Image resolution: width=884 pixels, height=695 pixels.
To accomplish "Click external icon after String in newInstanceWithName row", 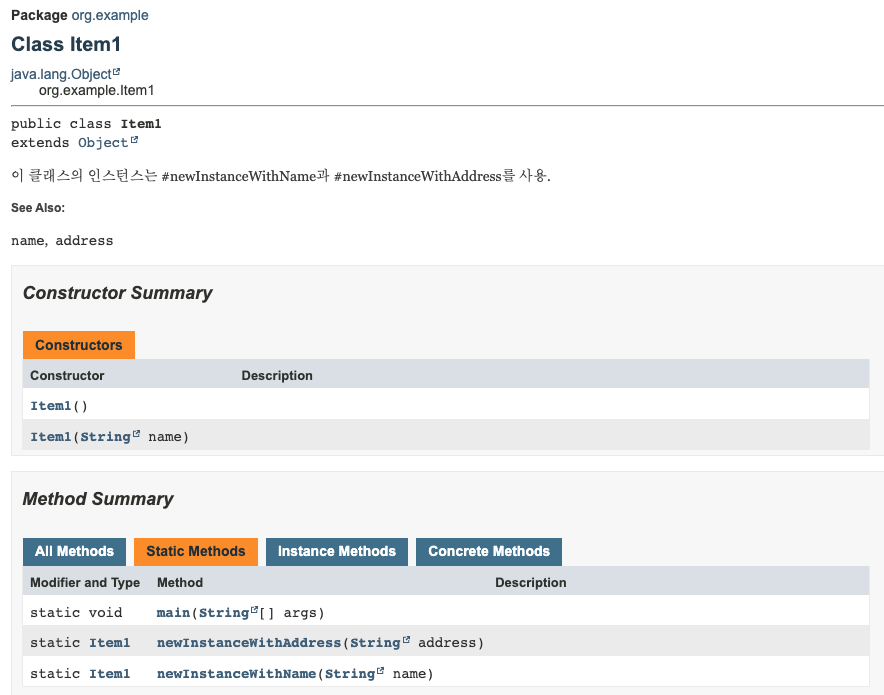I will [x=381, y=671].
